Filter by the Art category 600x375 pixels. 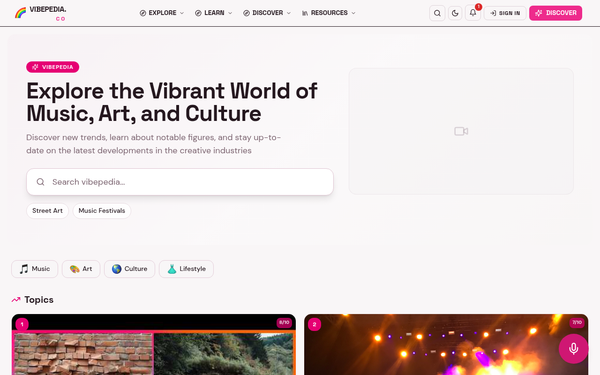point(81,269)
